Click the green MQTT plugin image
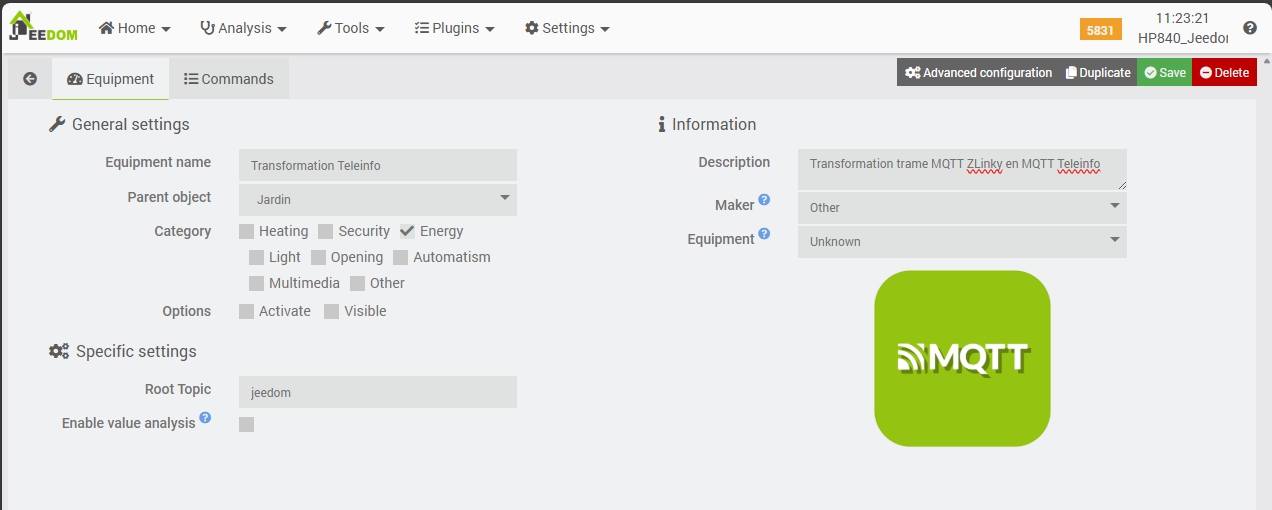The height and width of the screenshot is (510, 1272). [x=962, y=358]
